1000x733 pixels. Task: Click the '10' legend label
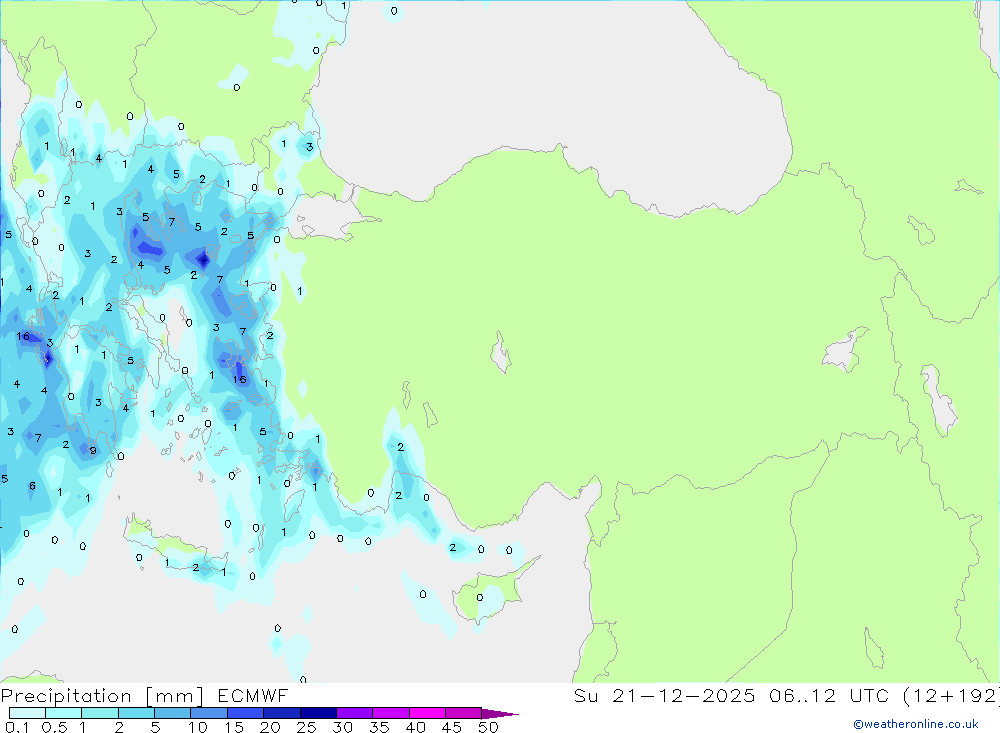click(x=198, y=727)
